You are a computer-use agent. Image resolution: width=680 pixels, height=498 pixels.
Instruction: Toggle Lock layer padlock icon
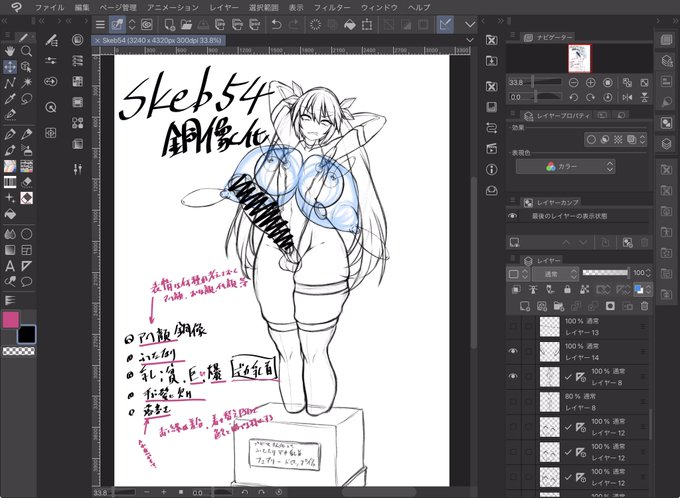click(567, 289)
